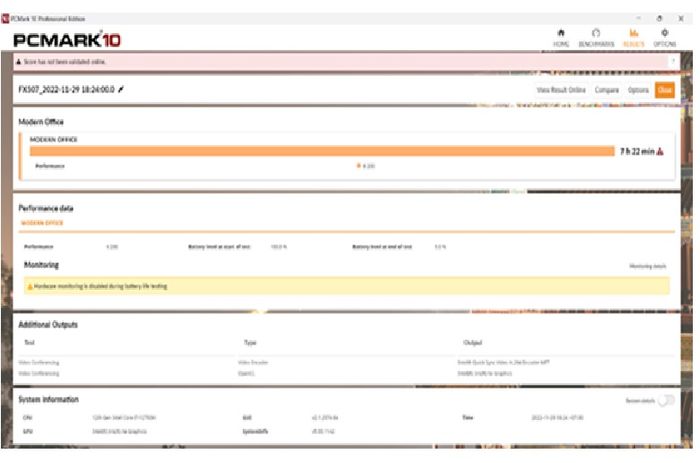This screenshot has width=700, height=463.
Task: Click the PCMark 10 title bar icon
Action: tap(5, 18)
